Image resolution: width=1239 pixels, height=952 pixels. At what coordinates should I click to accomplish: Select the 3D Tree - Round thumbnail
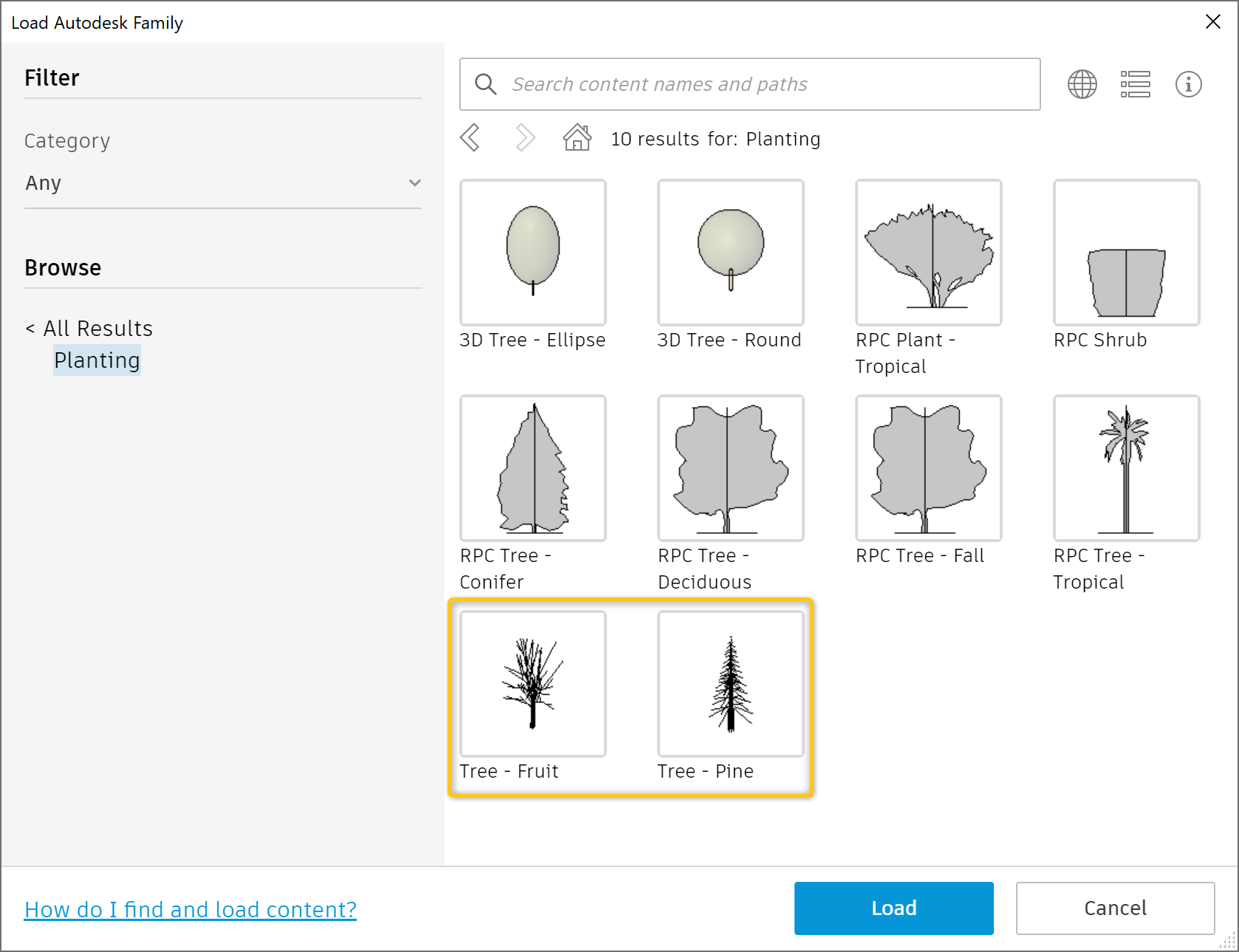tap(731, 253)
